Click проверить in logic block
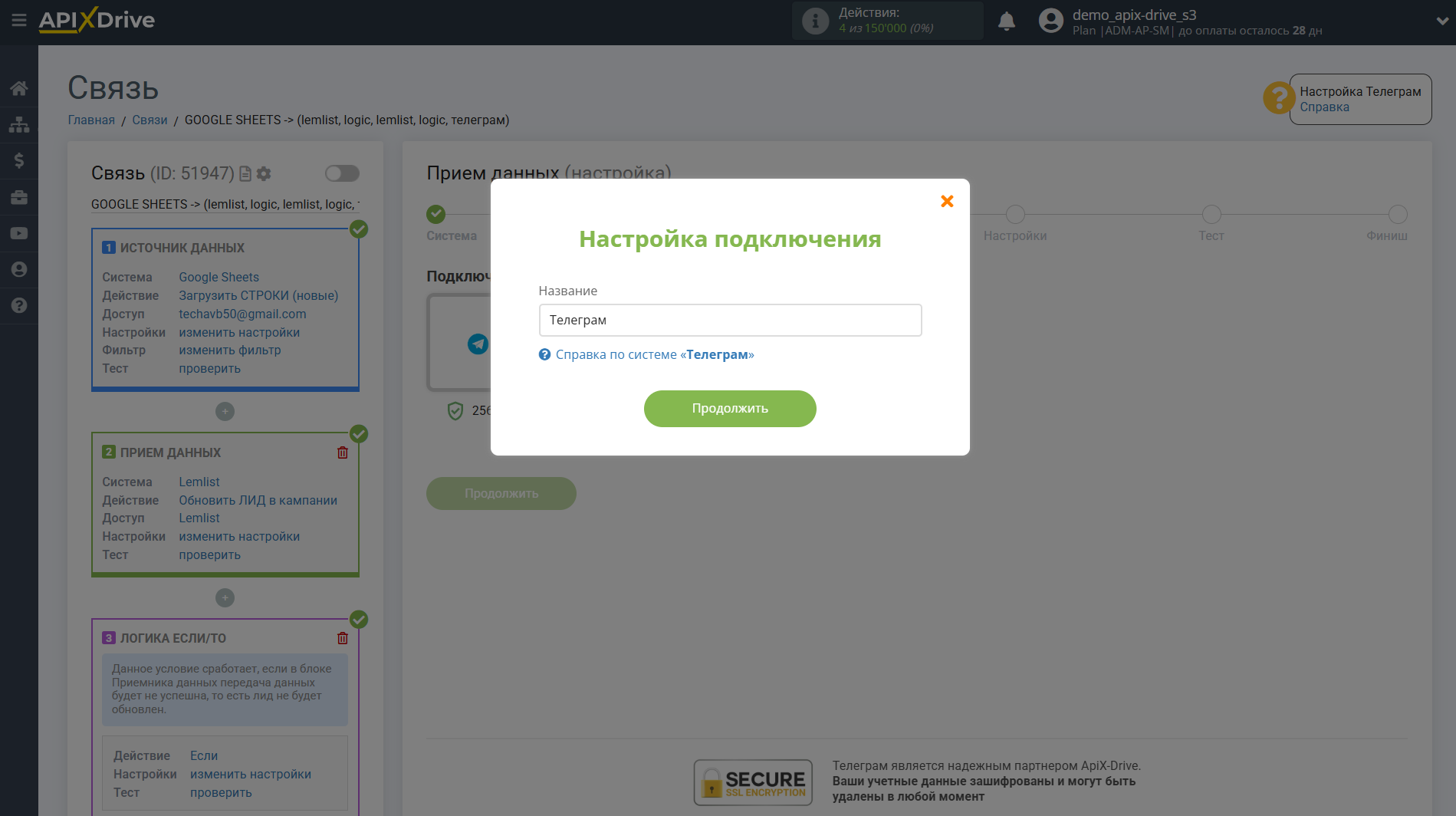 [x=221, y=793]
